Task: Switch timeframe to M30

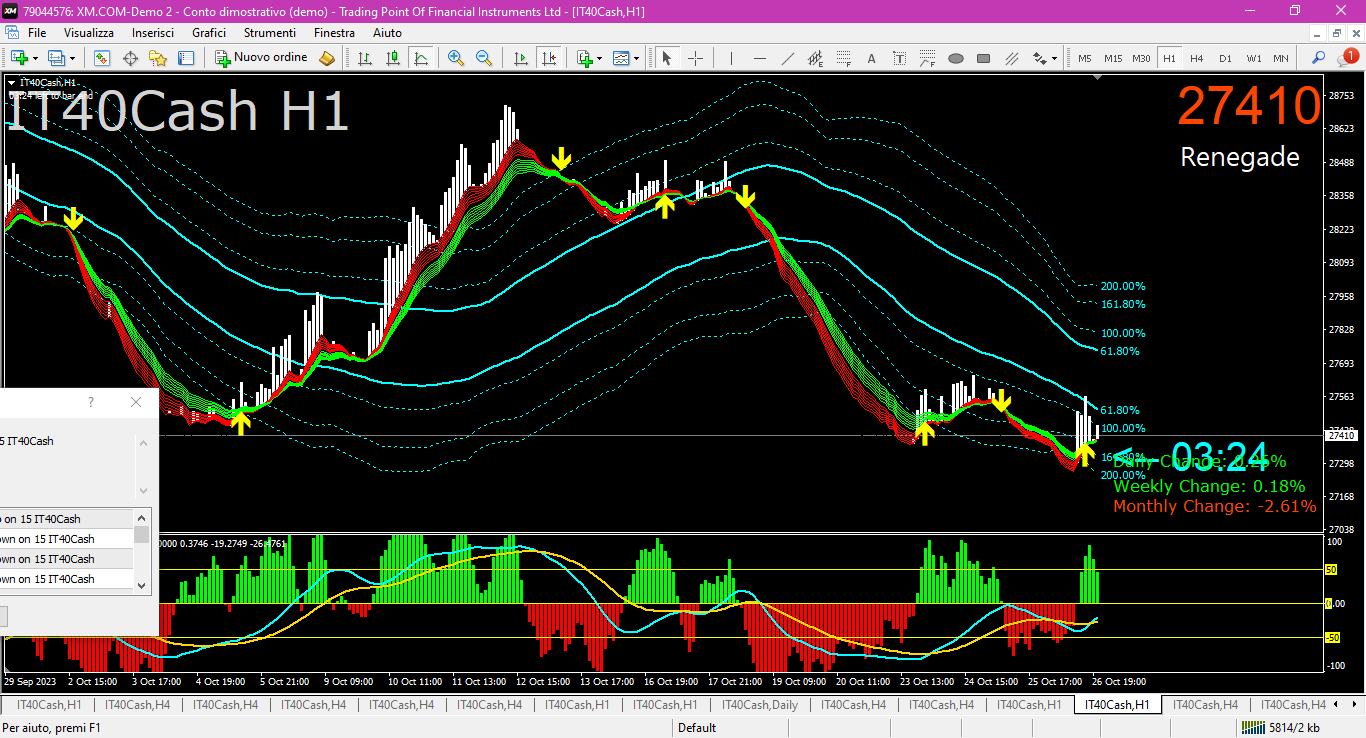Action: [x=1141, y=58]
